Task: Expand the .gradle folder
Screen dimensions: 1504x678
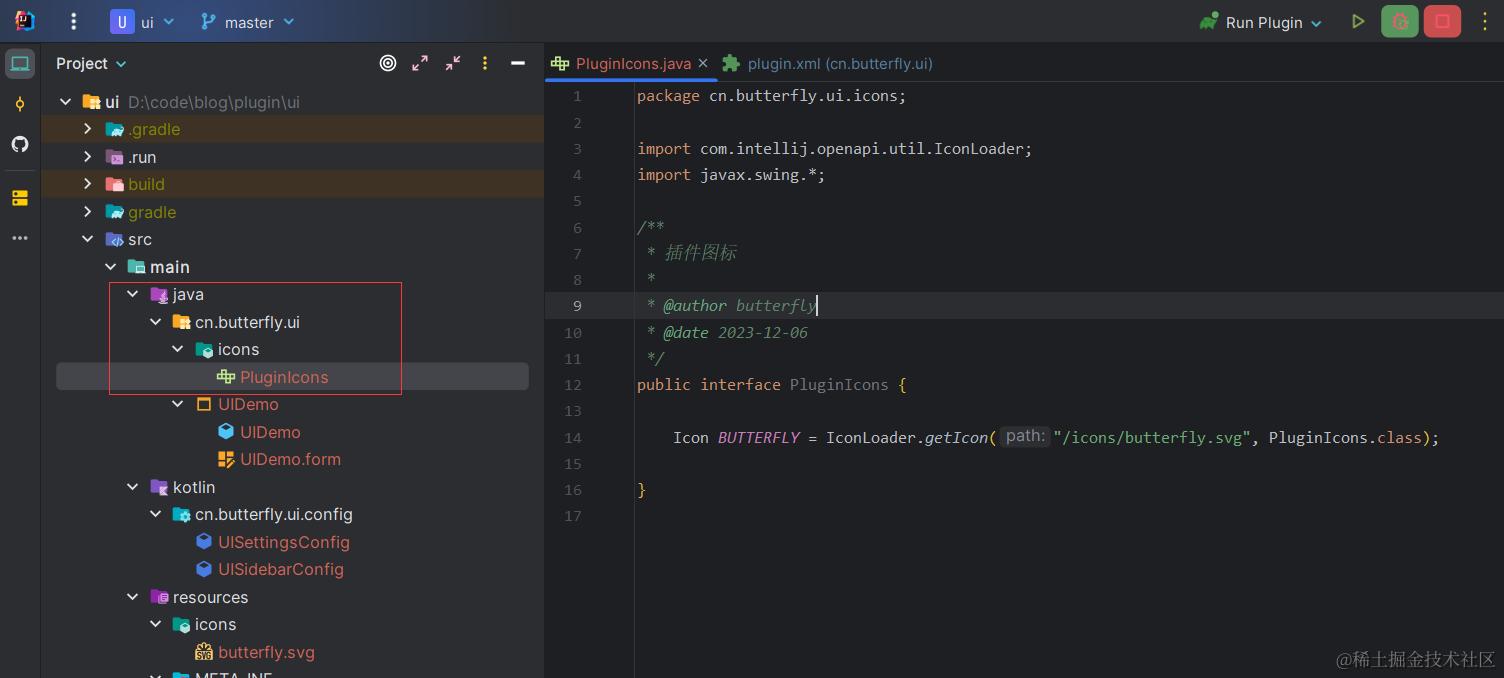Action: tap(88, 129)
